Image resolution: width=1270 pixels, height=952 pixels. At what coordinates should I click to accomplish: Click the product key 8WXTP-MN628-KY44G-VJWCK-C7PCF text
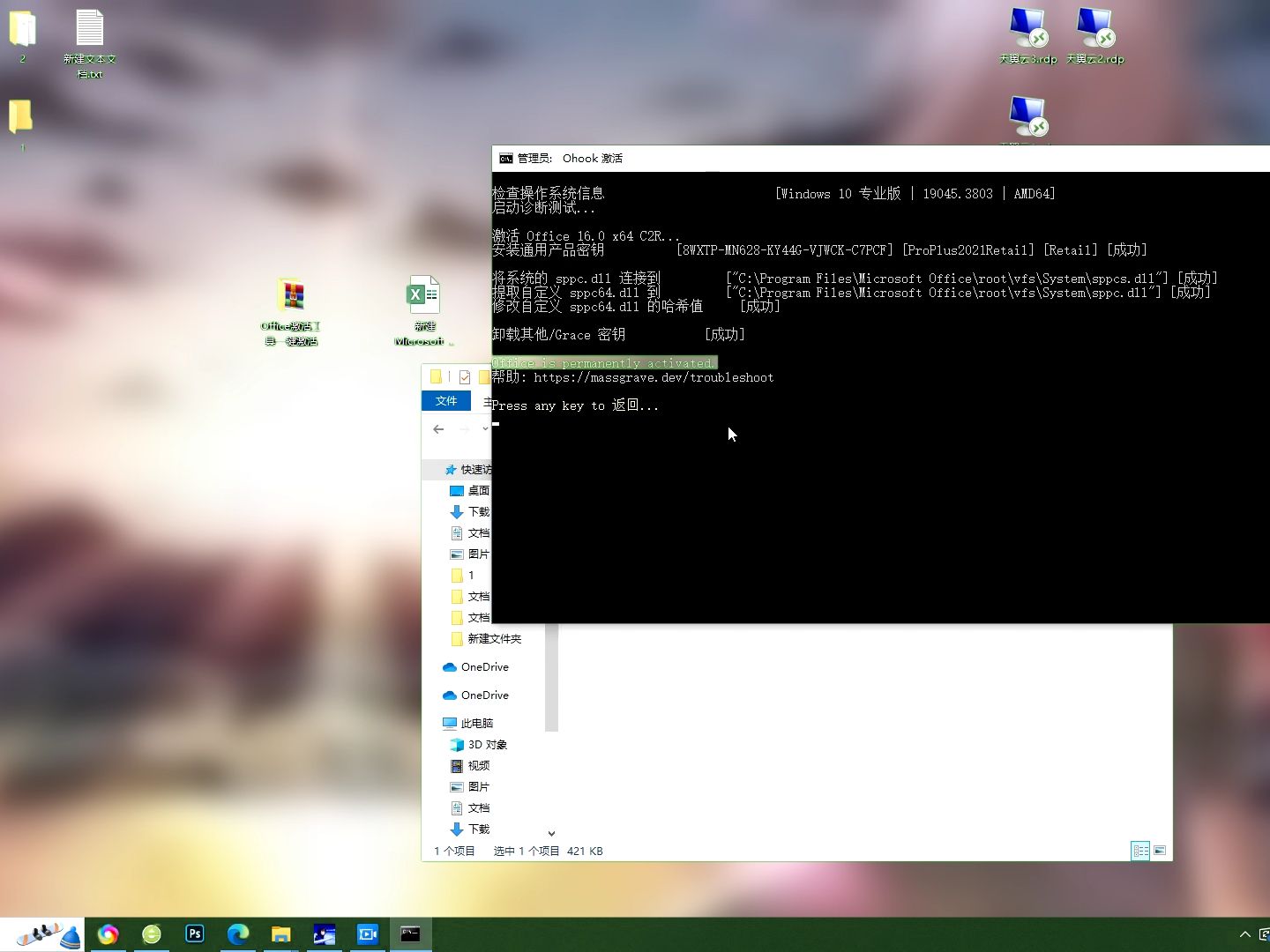point(785,250)
